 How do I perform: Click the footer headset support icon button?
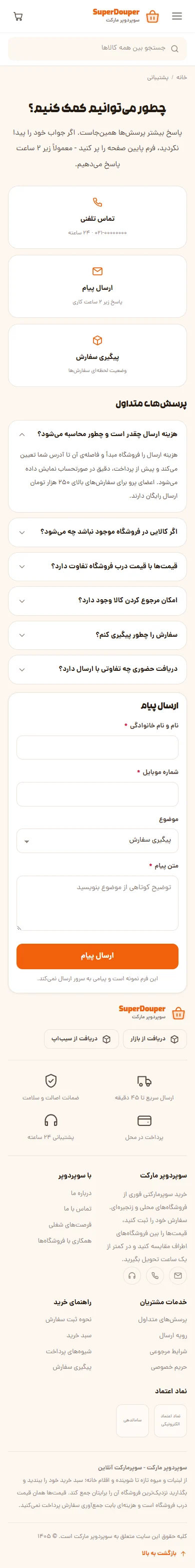pyautogui.click(x=132, y=1275)
